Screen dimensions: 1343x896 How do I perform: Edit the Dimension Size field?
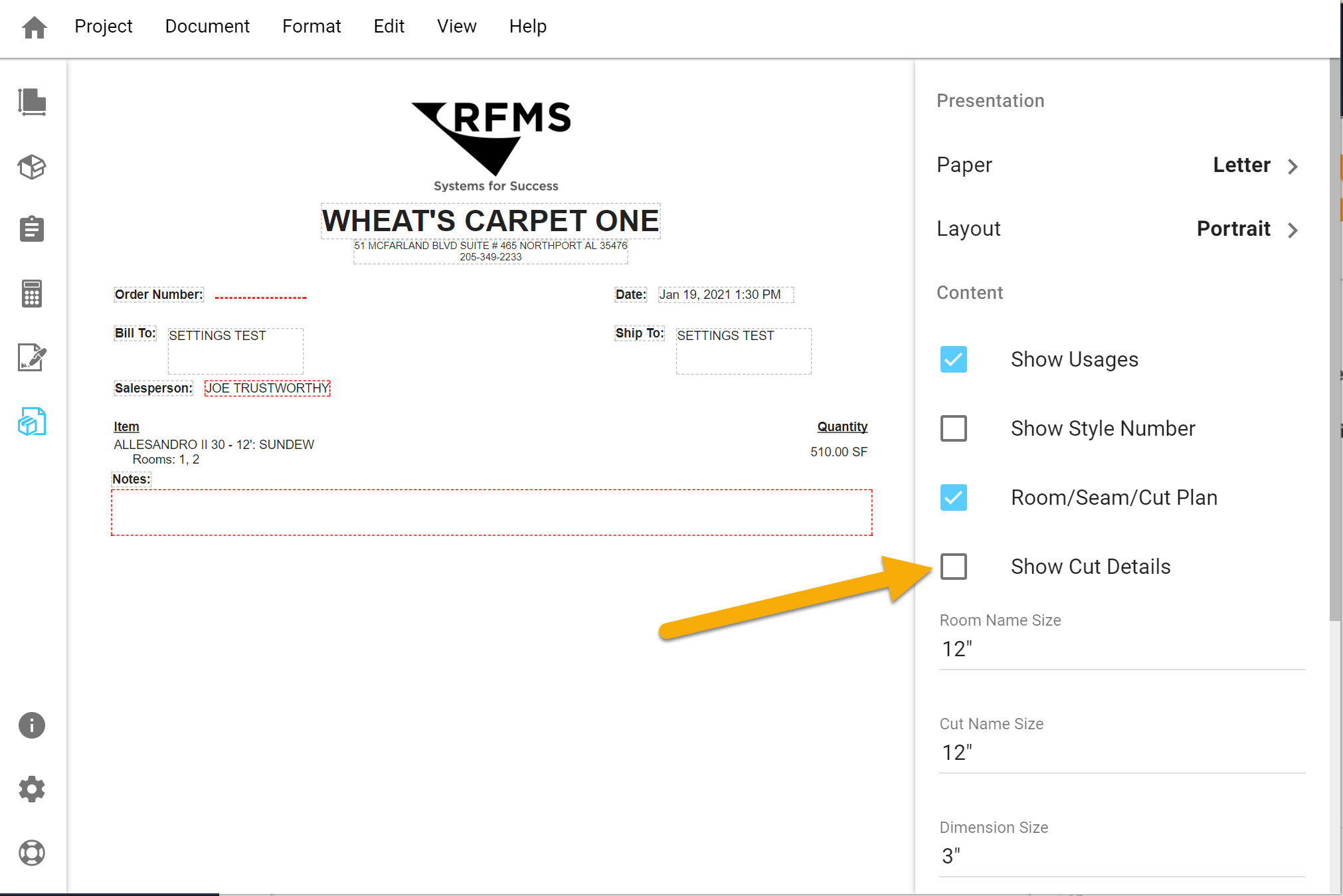click(1122, 855)
